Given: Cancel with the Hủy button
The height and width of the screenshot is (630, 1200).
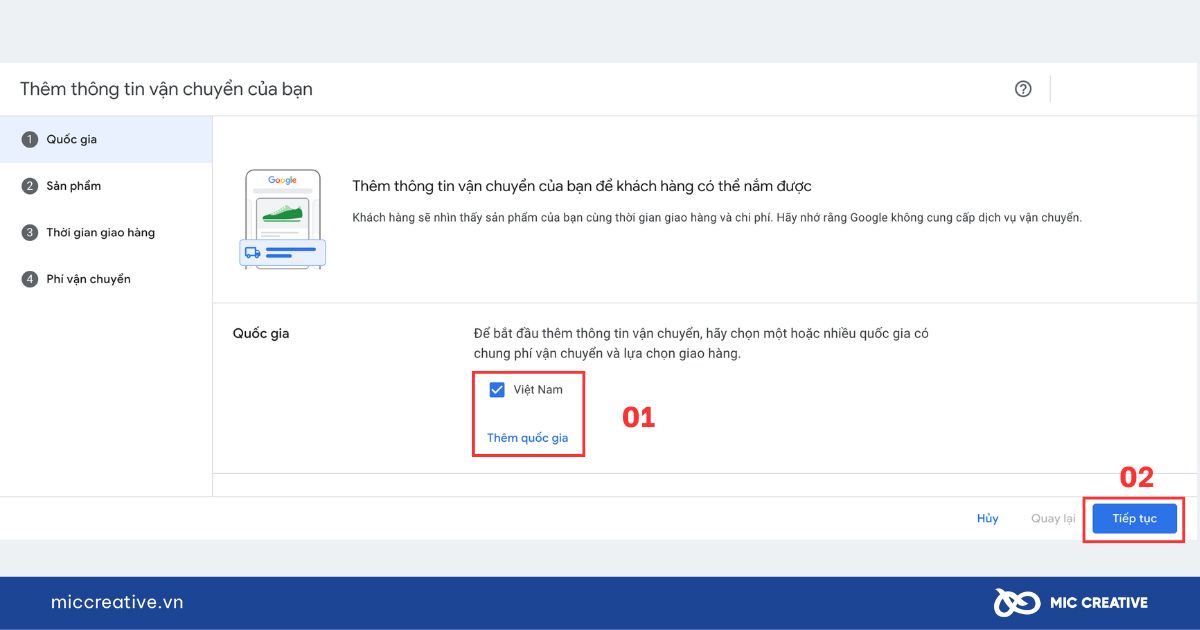Looking at the screenshot, I should point(988,519).
